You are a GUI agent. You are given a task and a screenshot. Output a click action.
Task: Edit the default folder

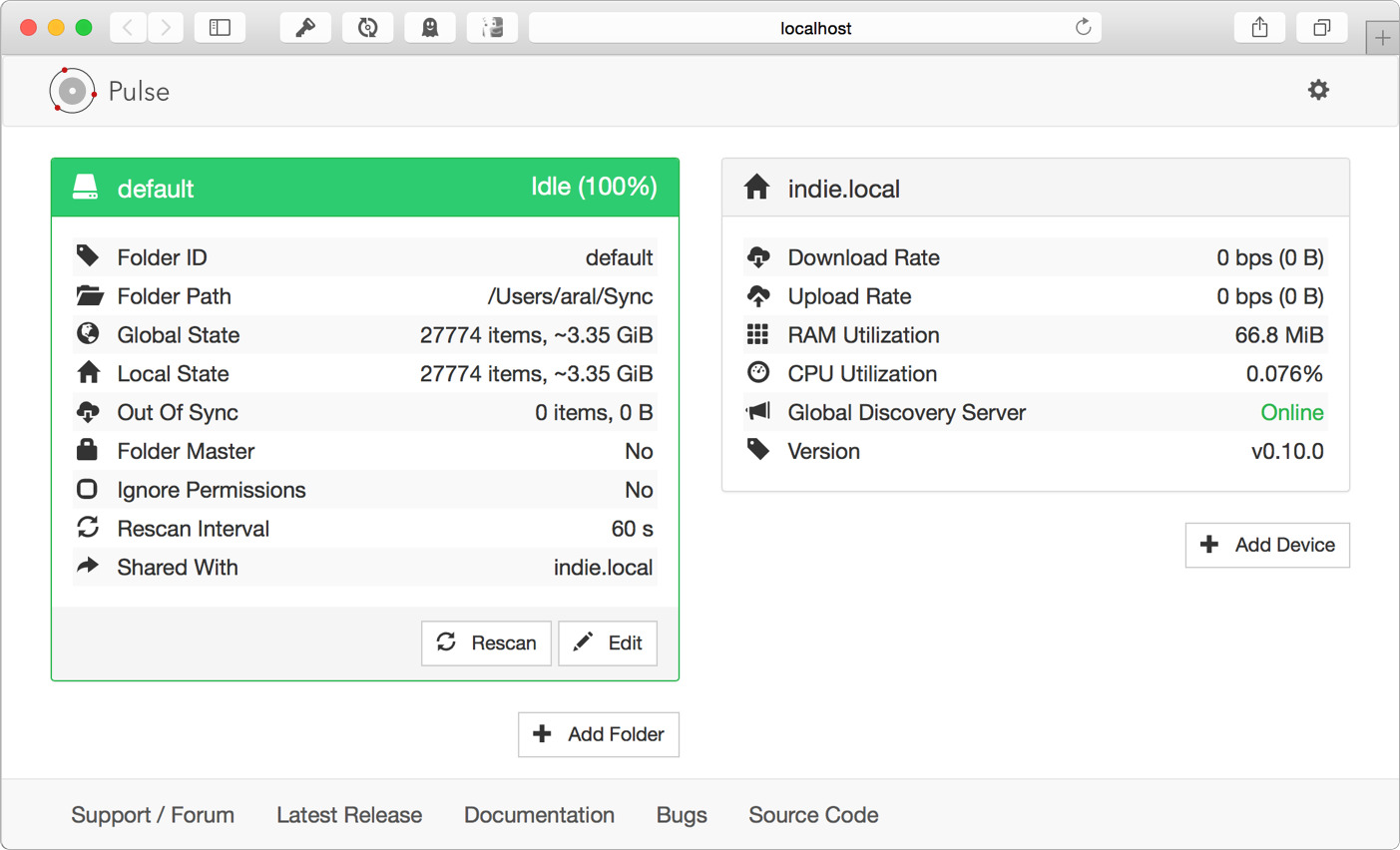[608, 643]
